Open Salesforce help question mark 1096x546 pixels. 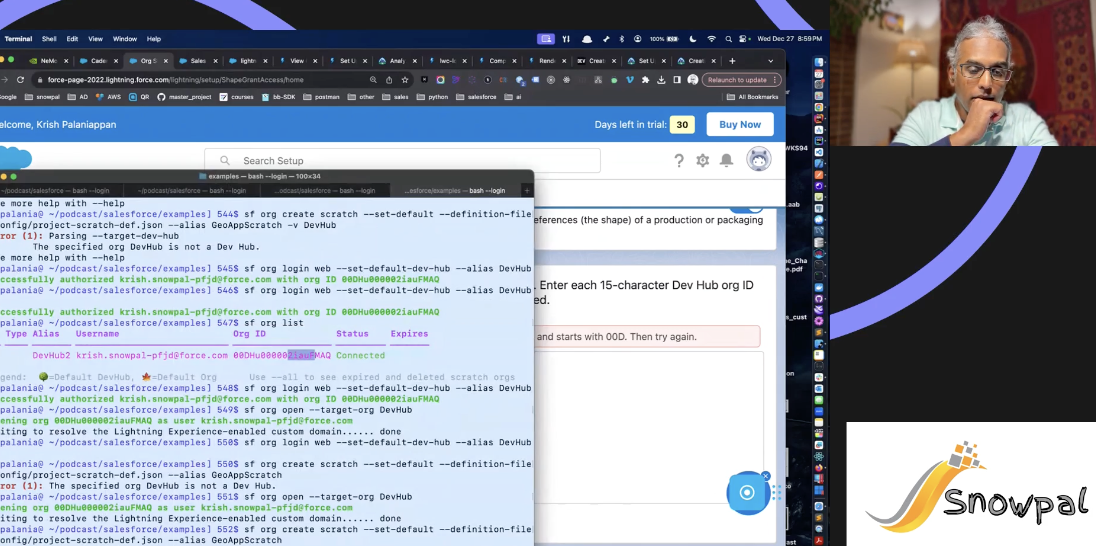[679, 161]
